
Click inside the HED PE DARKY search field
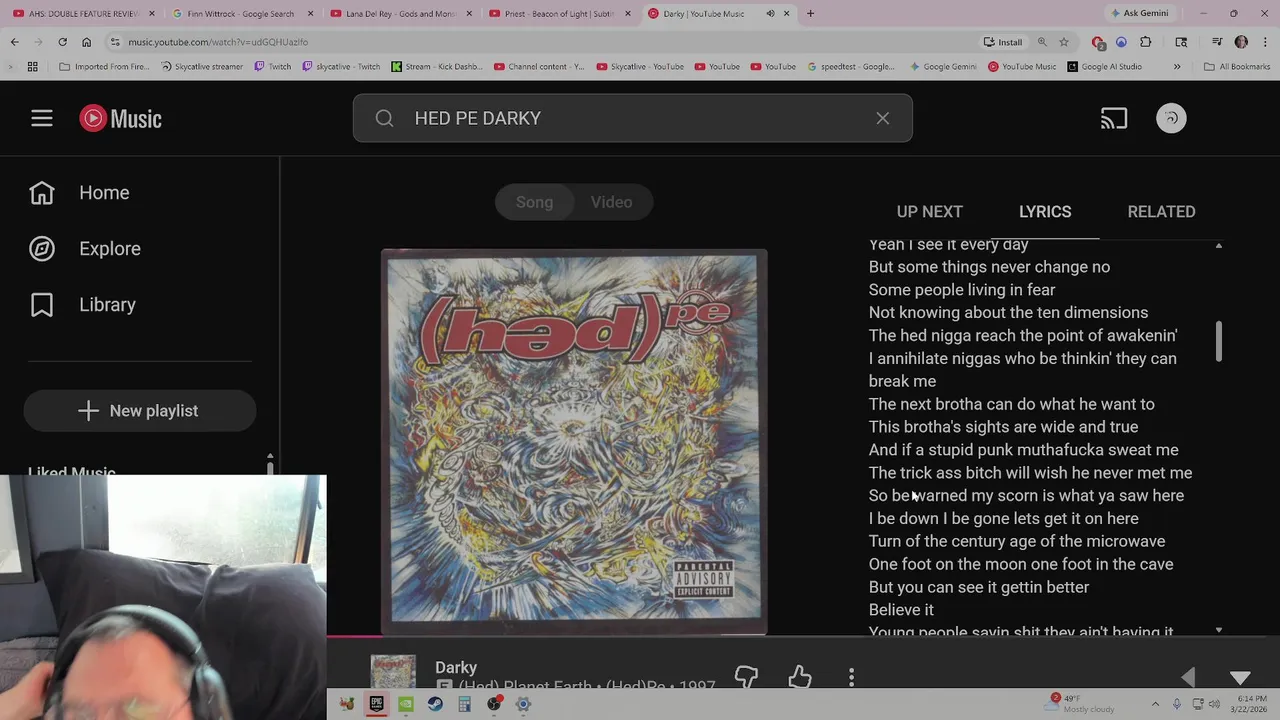632,118
